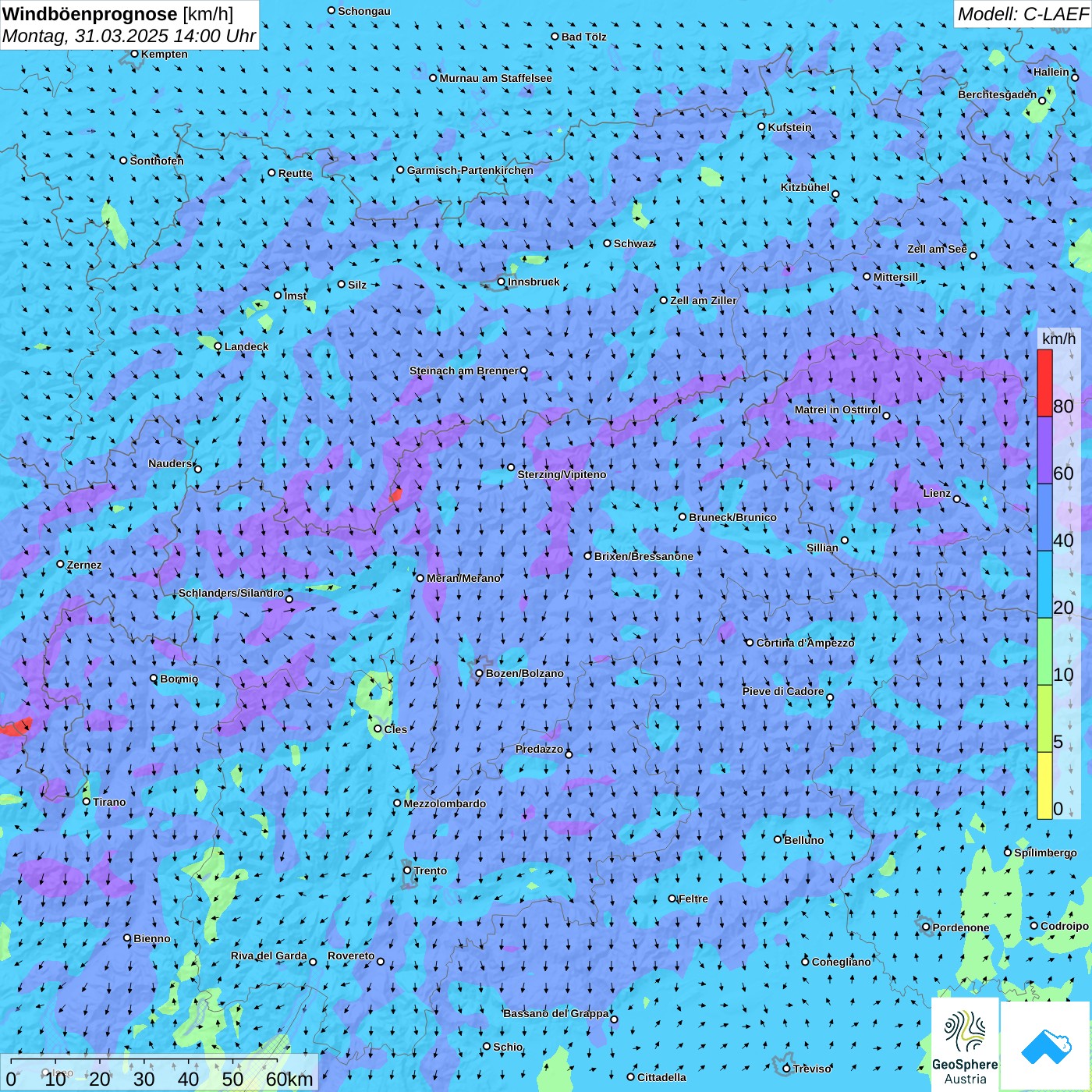Click the Brixen/Bressanone label

click(x=643, y=556)
